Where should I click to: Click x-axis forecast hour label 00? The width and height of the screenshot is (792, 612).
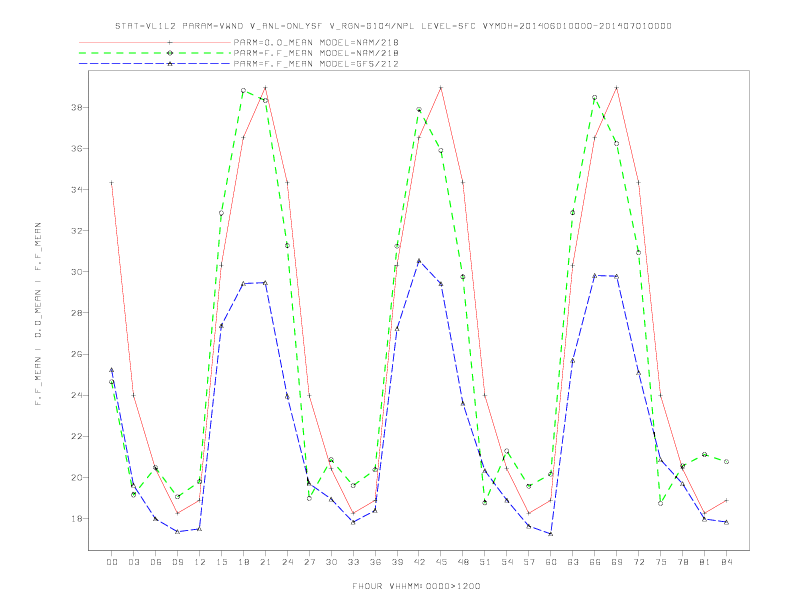pos(112,562)
